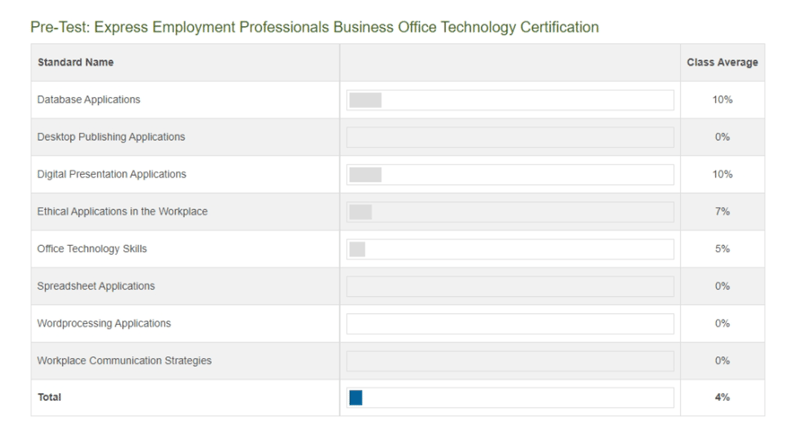Click Ethical Applications in the Workplace label

(122, 211)
